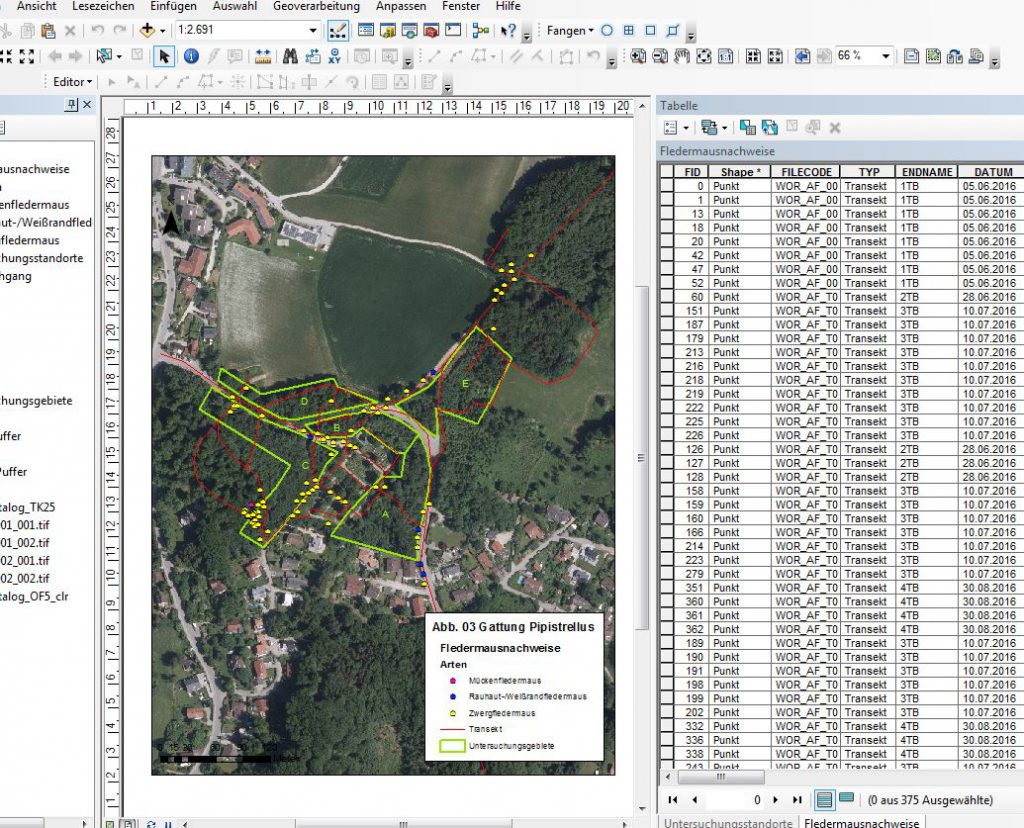
Task: Enable Point snapping
Action: click(607, 31)
